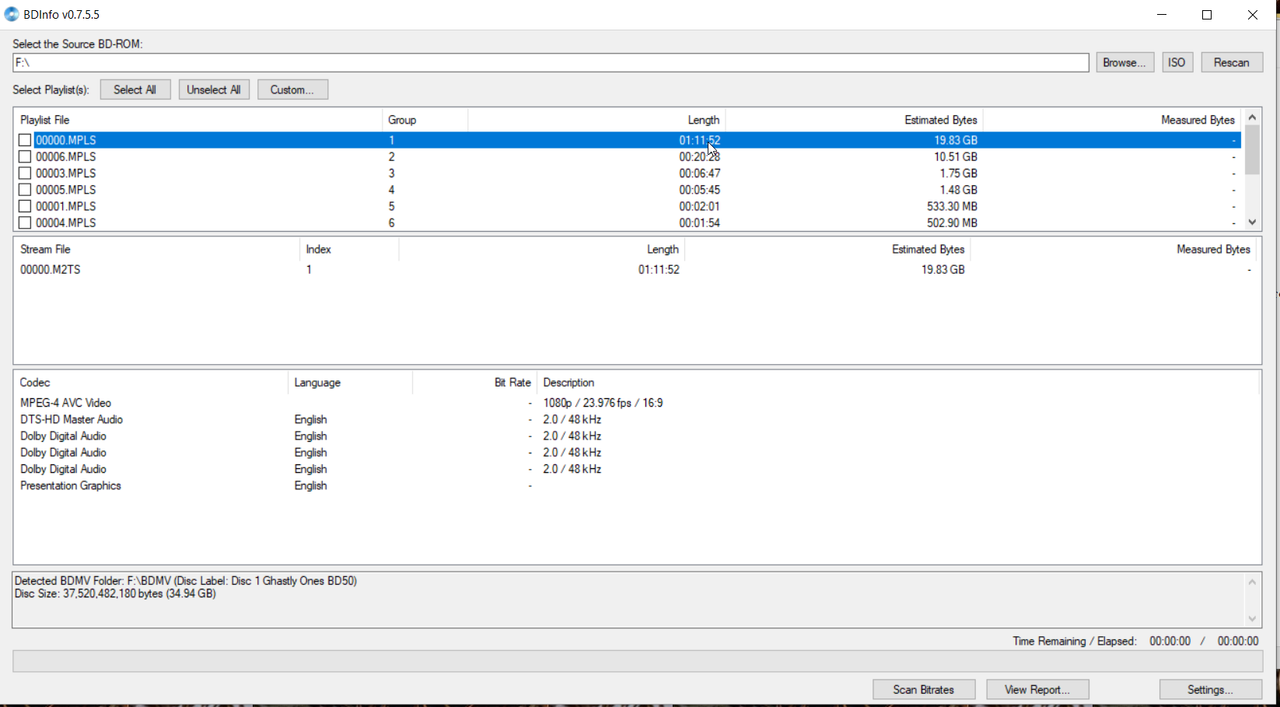Click the Description column header
This screenshot has height=707, width=1280.
(x=898, y=382)
